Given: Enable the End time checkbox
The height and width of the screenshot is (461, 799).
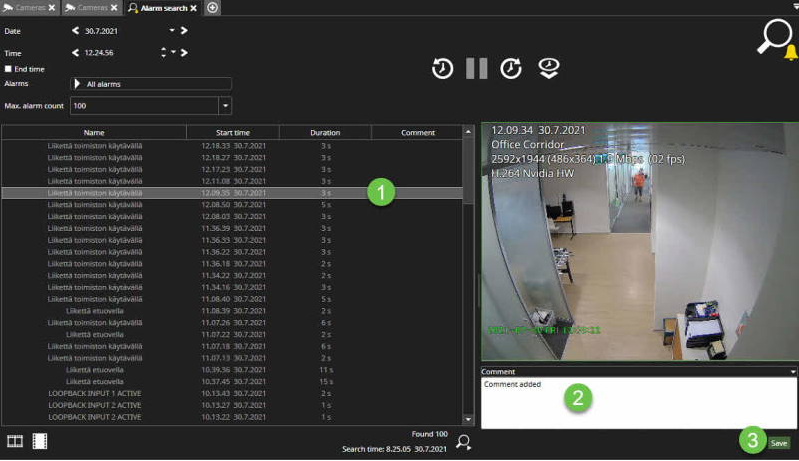Looking at the screenshot, I should 8,69.
